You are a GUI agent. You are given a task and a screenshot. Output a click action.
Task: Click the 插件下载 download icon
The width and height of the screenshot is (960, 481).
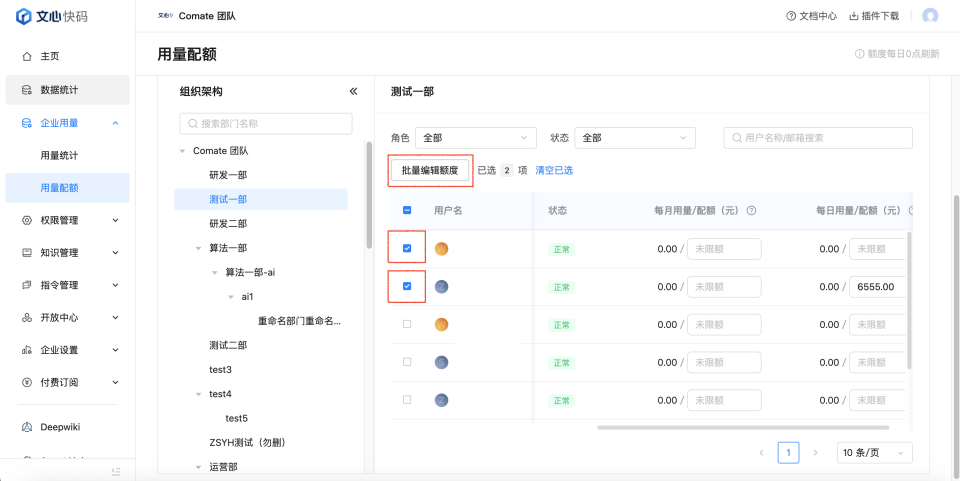coord(854,16)
